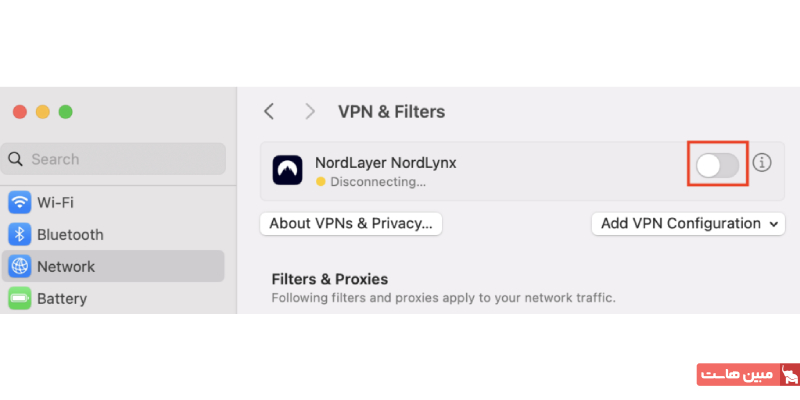Go back with the left chevron
The width and height of the screenshot is (800, 400).
(268, 111)
